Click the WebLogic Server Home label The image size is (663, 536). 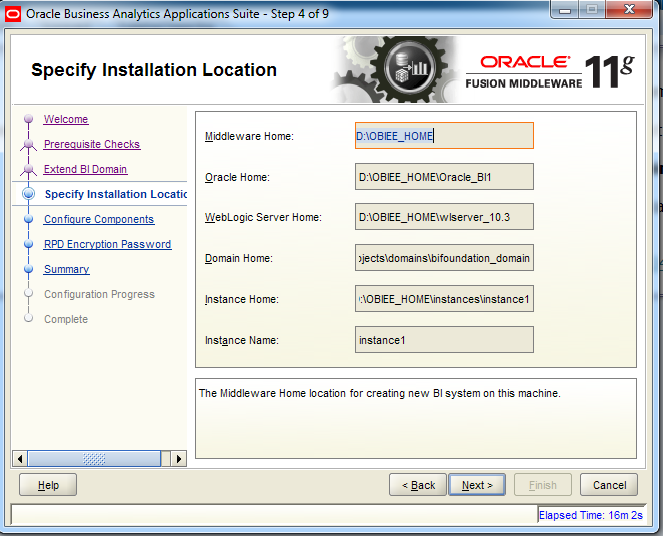tap(263, 217)
